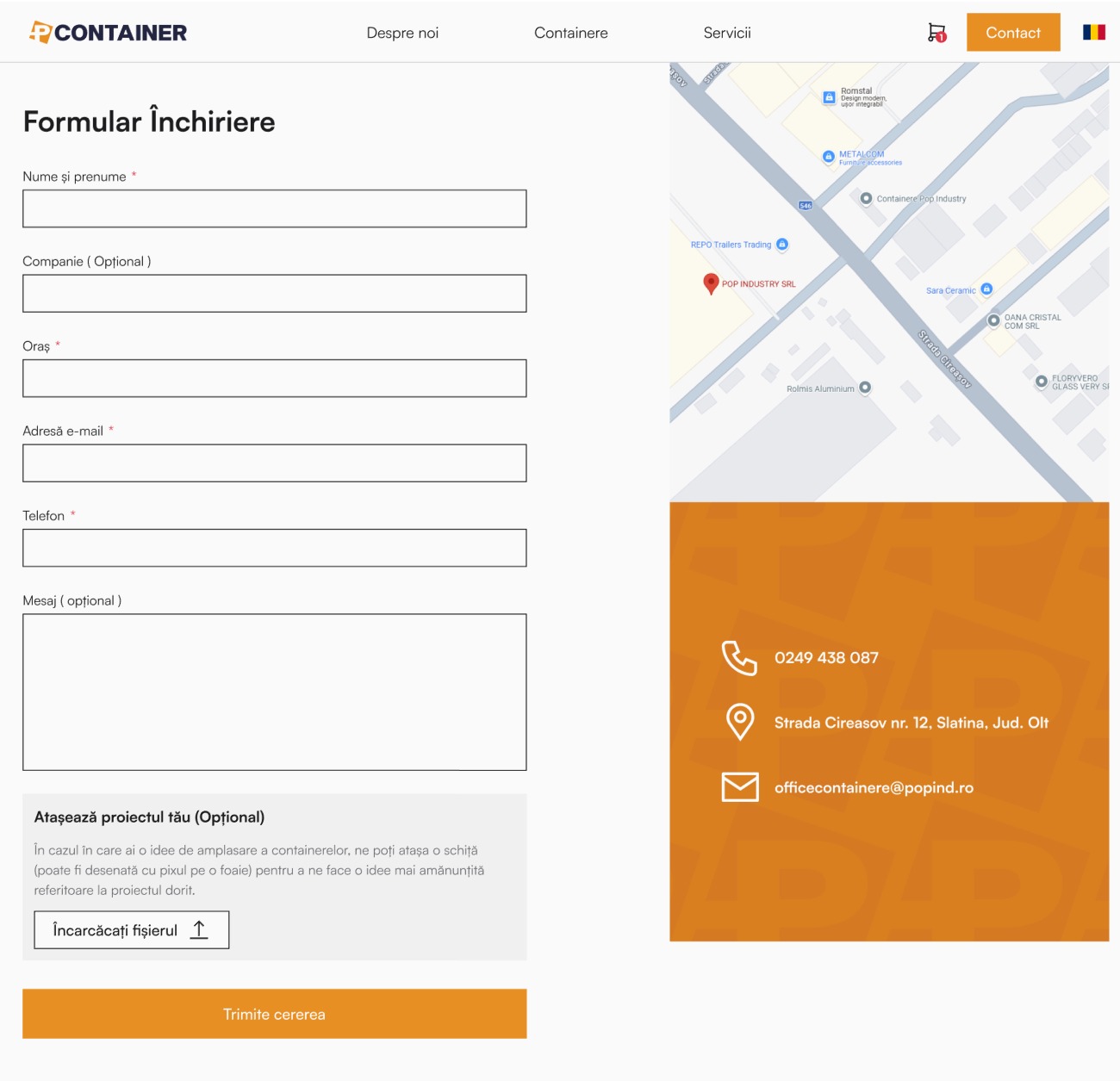
Task: Select the Romstal map marker
Action: click(x=829, y=97)
